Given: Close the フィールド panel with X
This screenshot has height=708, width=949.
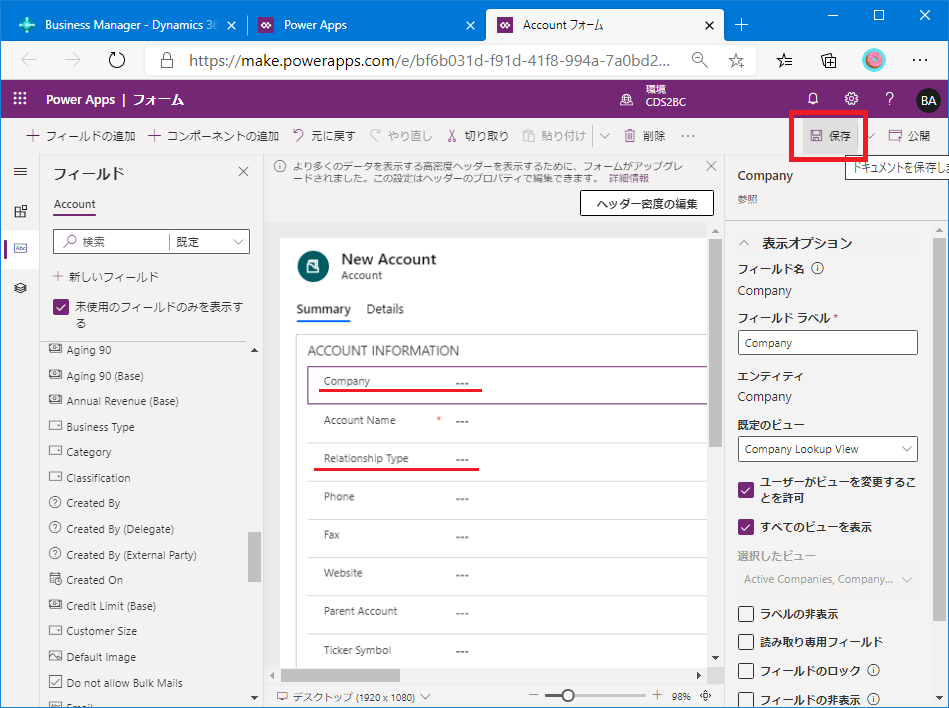Looking at the screenshot, I should 243,172.
